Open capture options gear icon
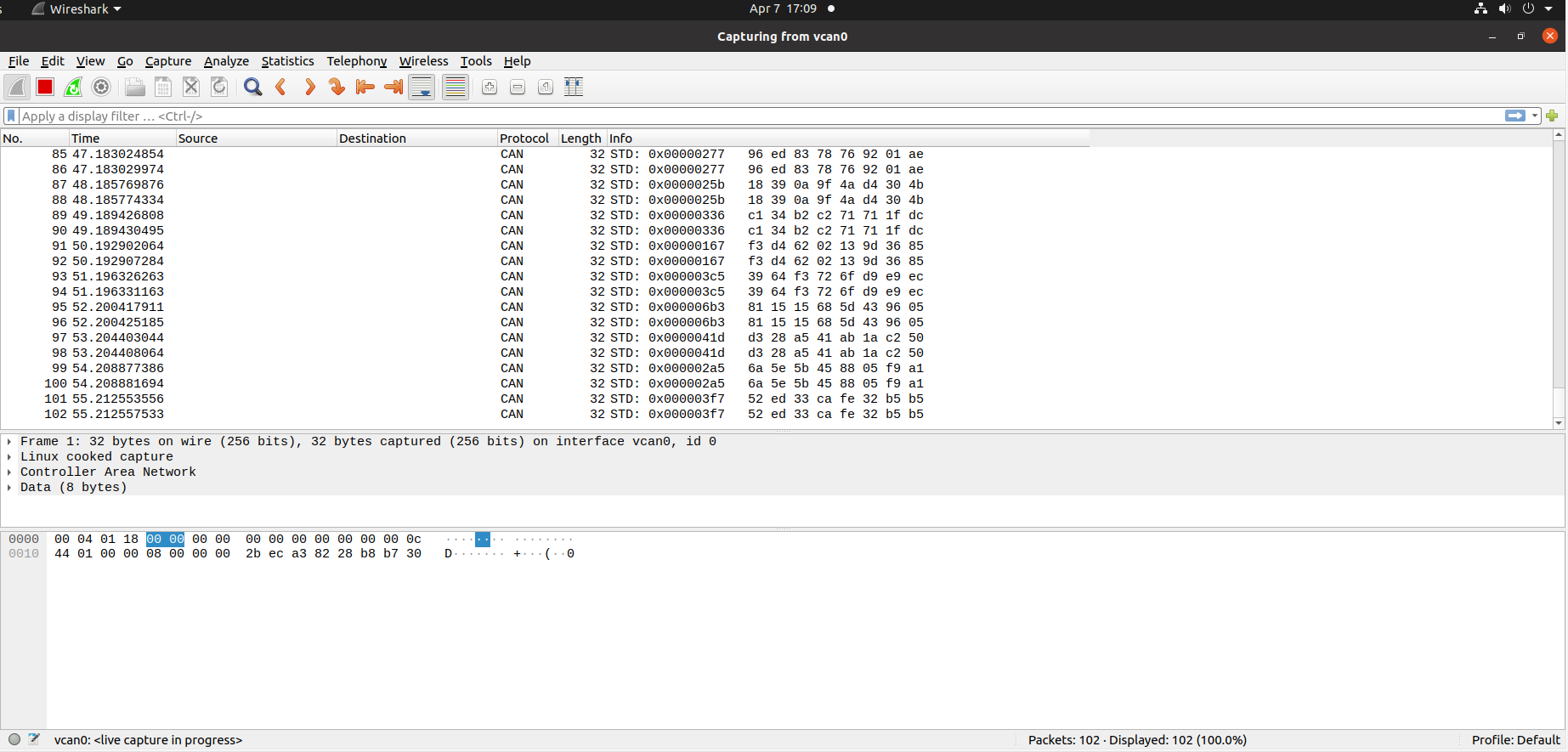 101,87
